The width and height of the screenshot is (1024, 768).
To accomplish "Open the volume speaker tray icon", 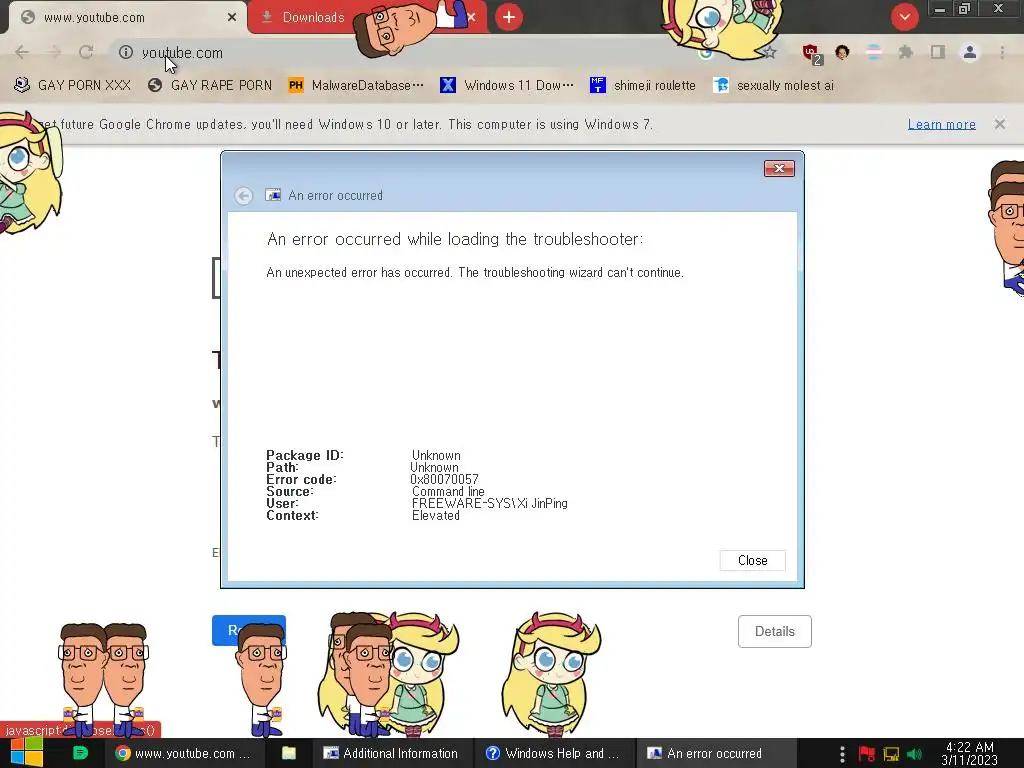I will pyautogui.click(x=914, y=754).
